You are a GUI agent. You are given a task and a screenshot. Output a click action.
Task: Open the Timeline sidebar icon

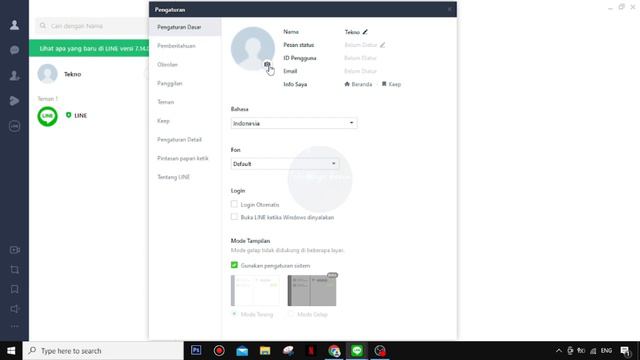pyautogui.click(x=14, y=101)
